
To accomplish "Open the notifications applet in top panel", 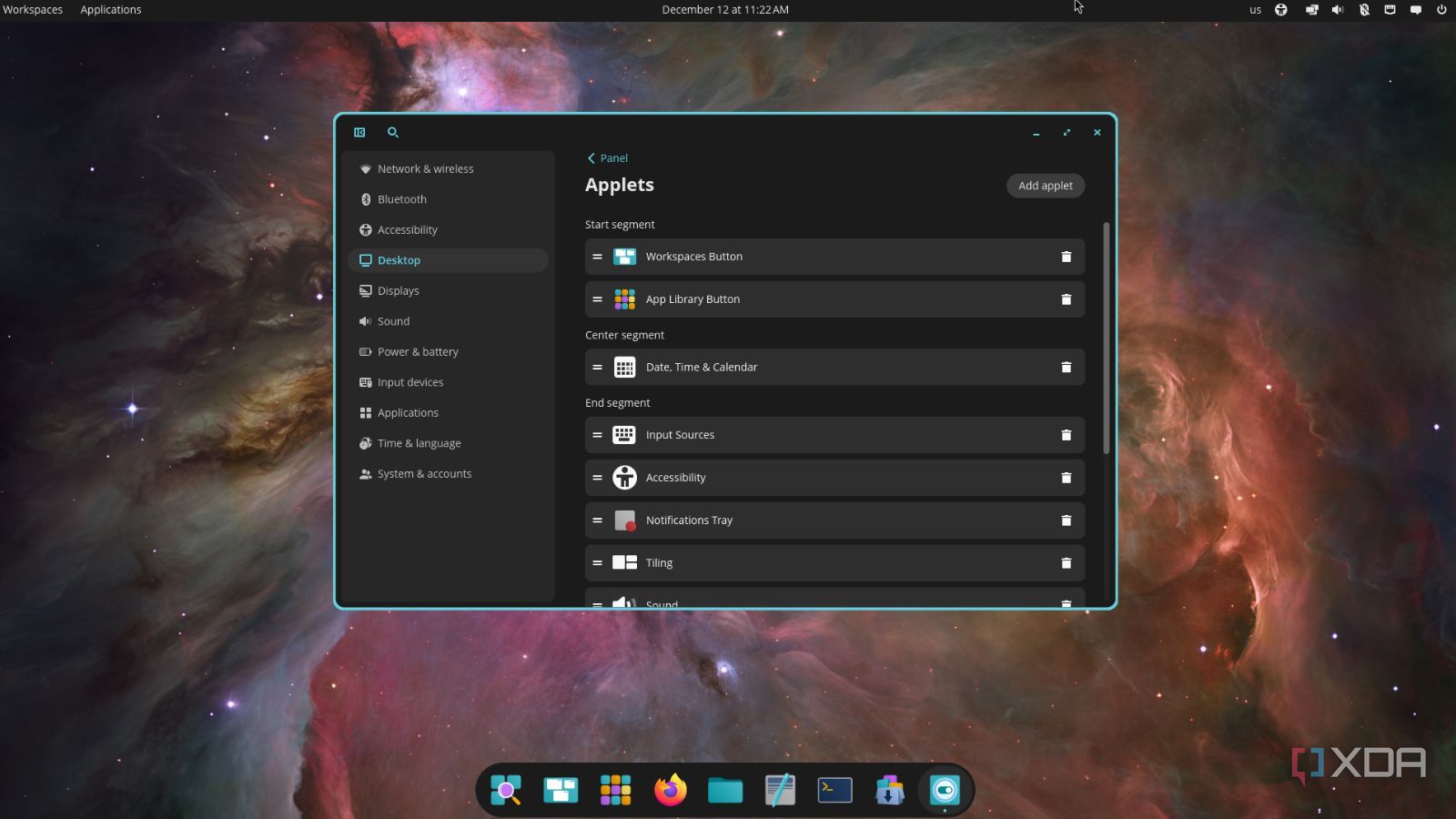I will [x=1416, y=10].
